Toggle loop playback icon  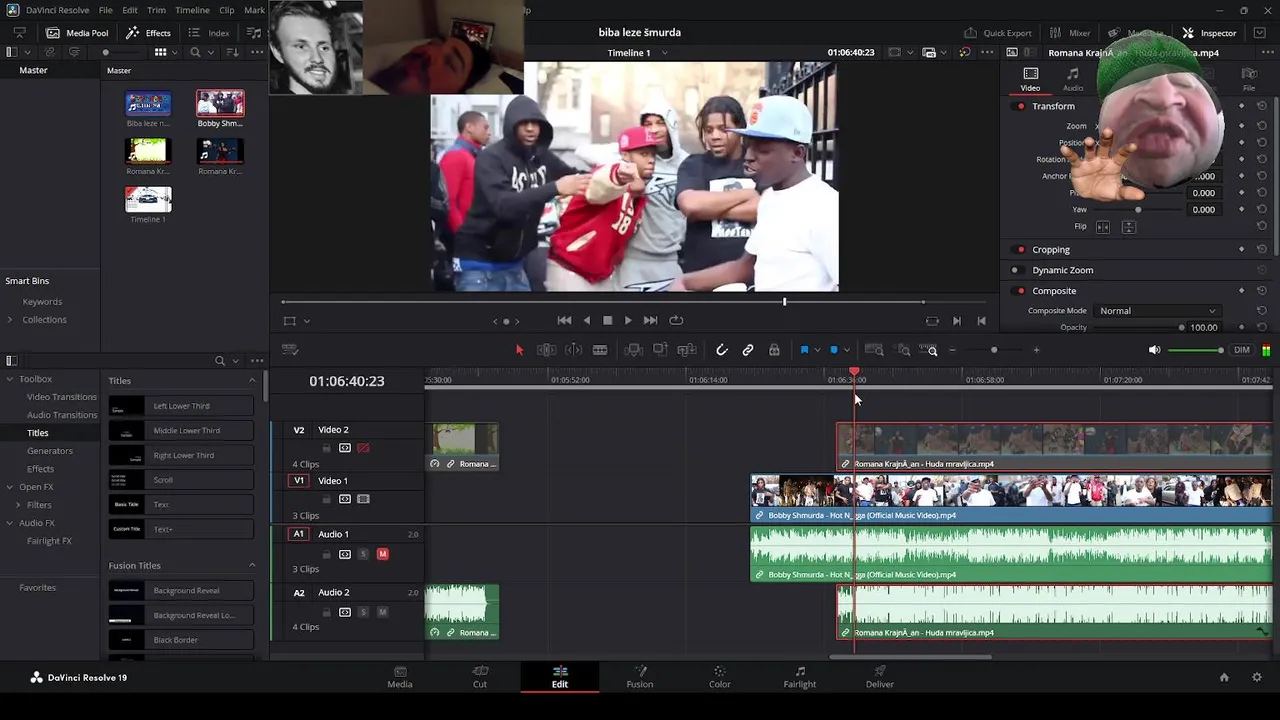(676, 320)
